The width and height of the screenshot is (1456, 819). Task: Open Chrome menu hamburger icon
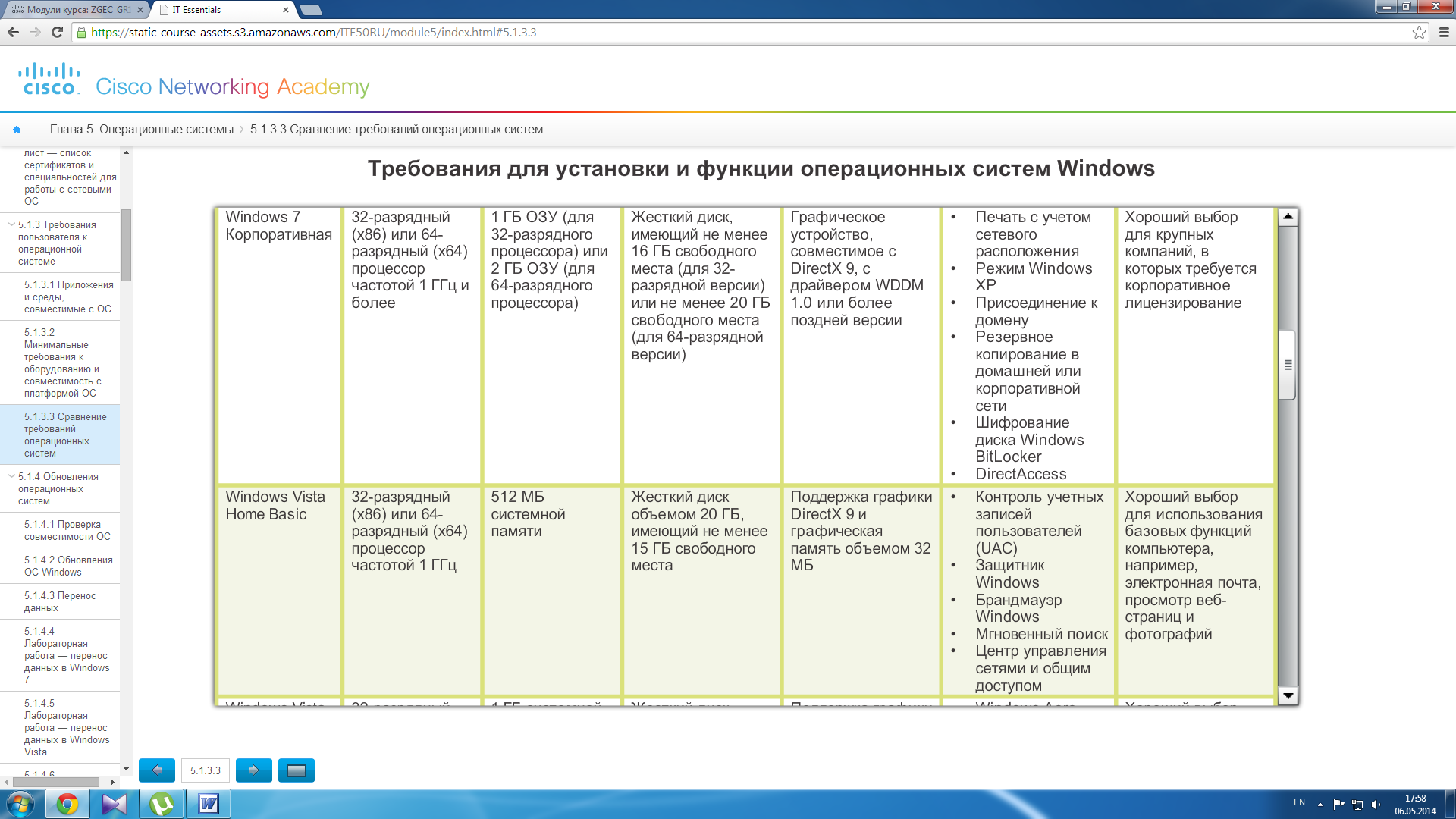[x=1444, y=32]
